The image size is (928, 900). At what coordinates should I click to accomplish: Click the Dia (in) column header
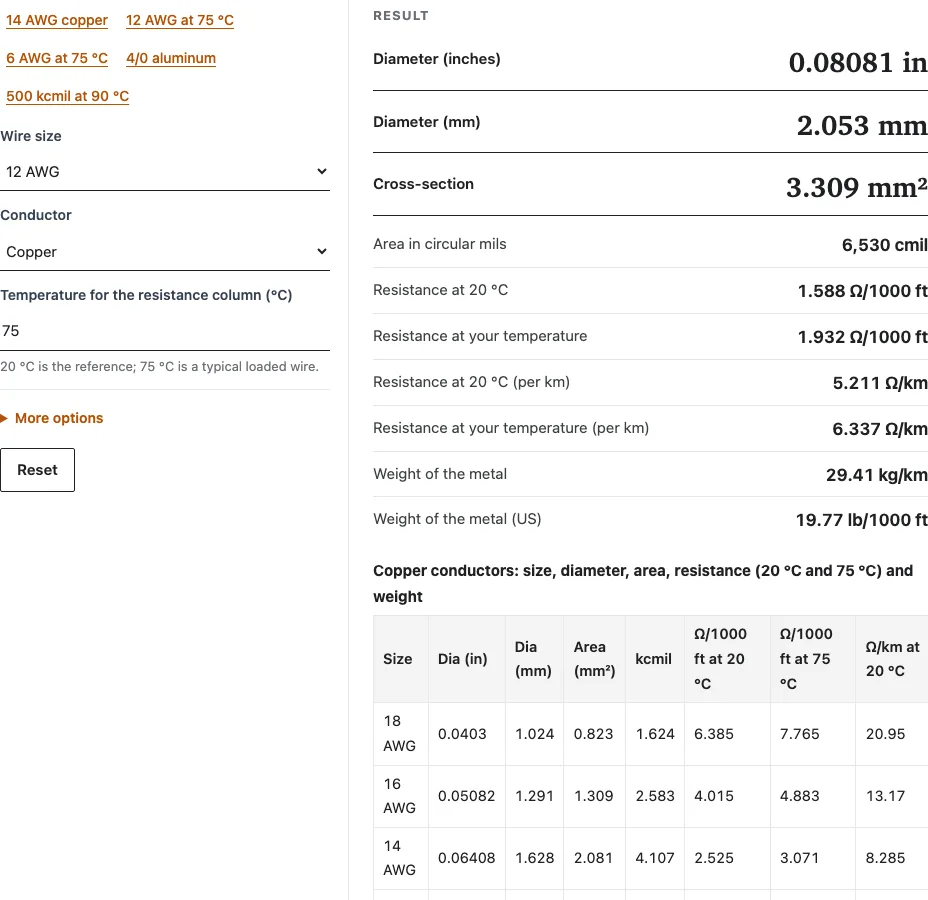466,659
